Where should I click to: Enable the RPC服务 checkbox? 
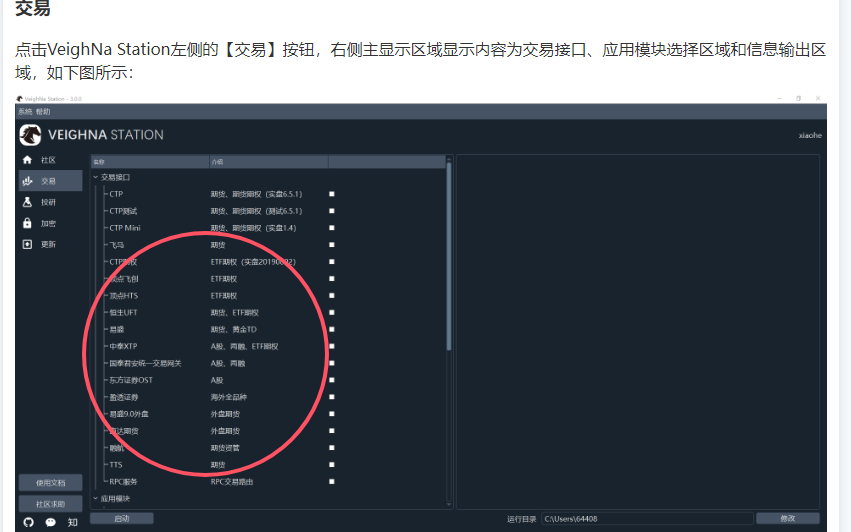(x=332, y=482)
